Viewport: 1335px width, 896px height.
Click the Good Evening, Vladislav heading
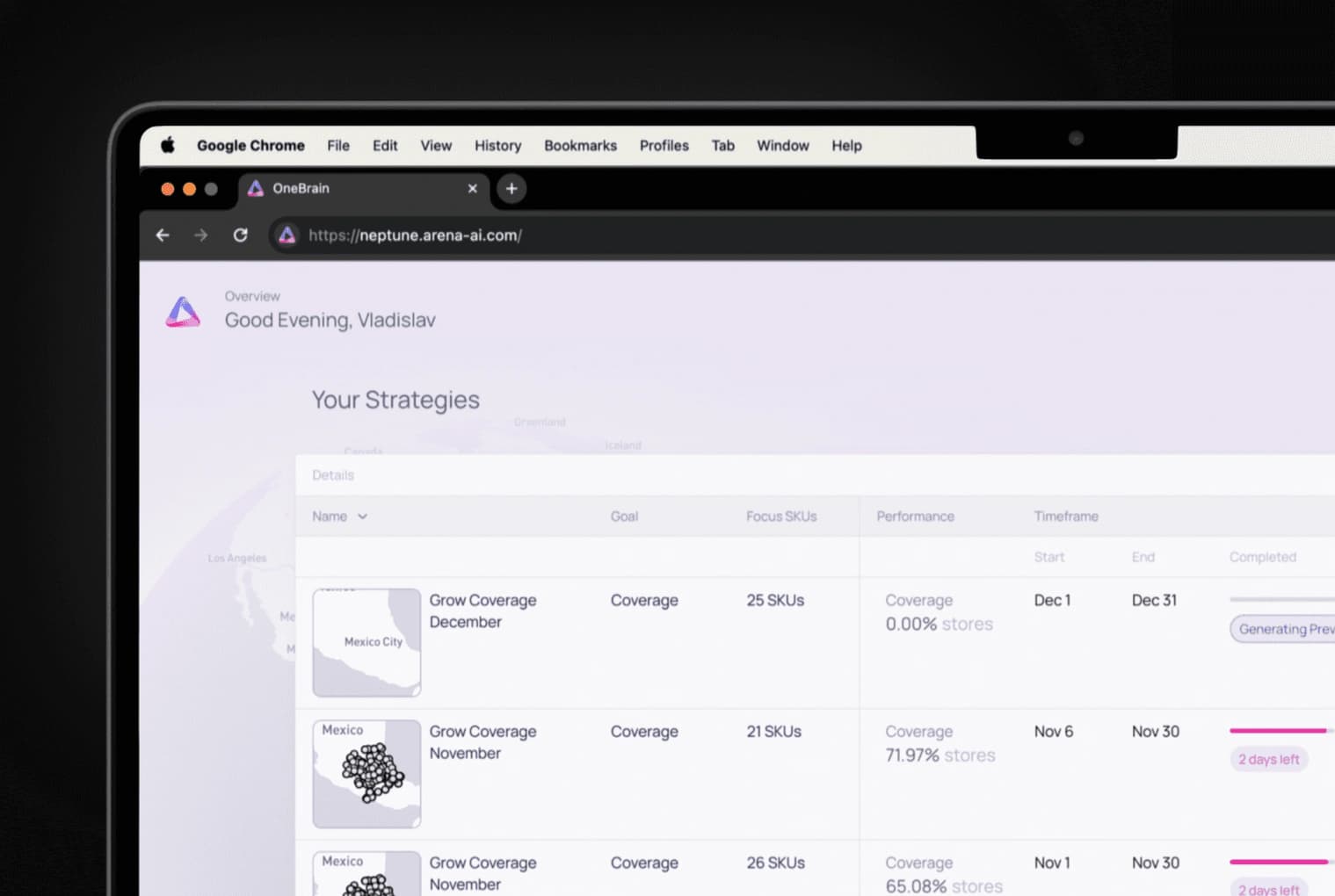330,320
